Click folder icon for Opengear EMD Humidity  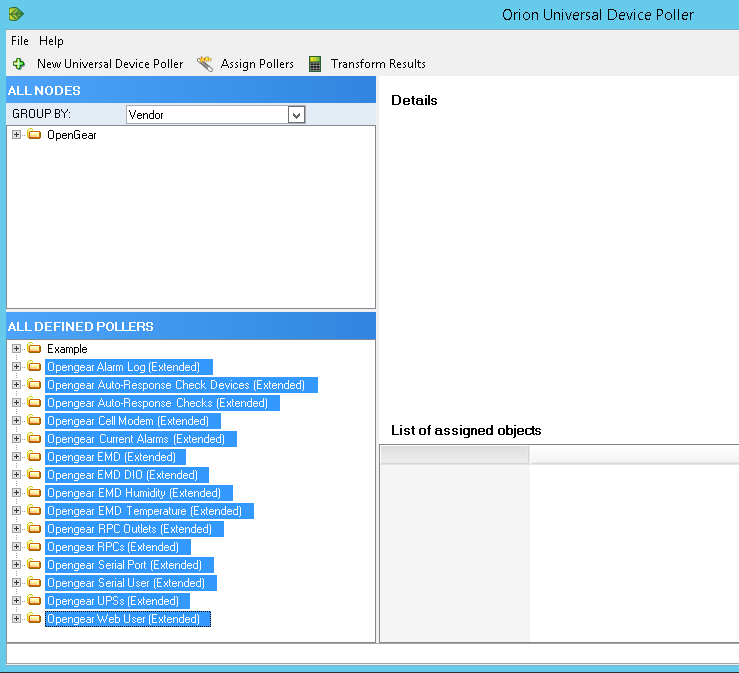pyautogui.click(x=34, y=492)
